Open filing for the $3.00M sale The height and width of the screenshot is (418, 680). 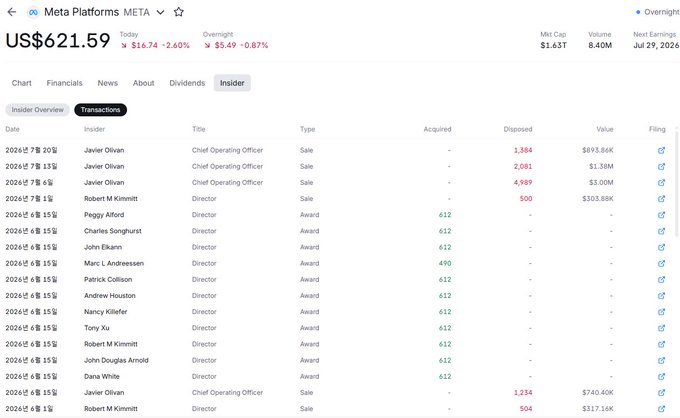pos(661,183)
